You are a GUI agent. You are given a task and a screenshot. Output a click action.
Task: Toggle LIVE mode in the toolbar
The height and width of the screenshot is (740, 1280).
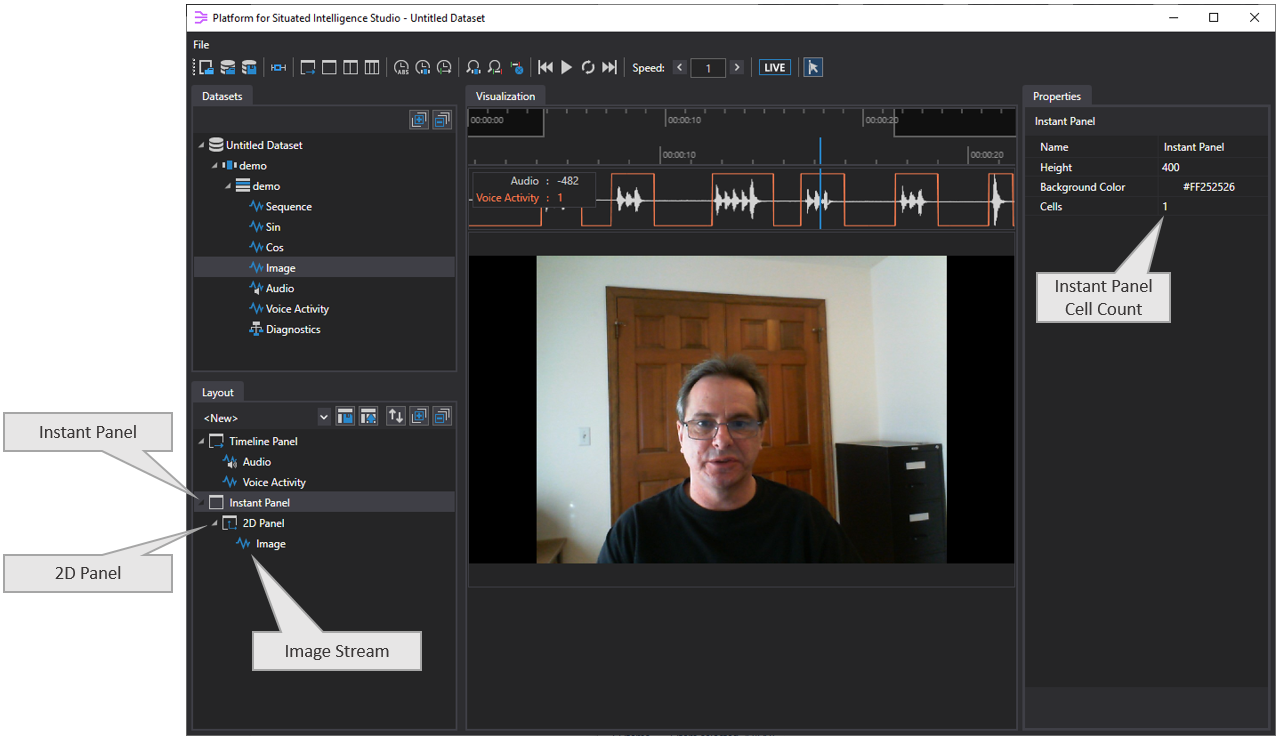774,67
